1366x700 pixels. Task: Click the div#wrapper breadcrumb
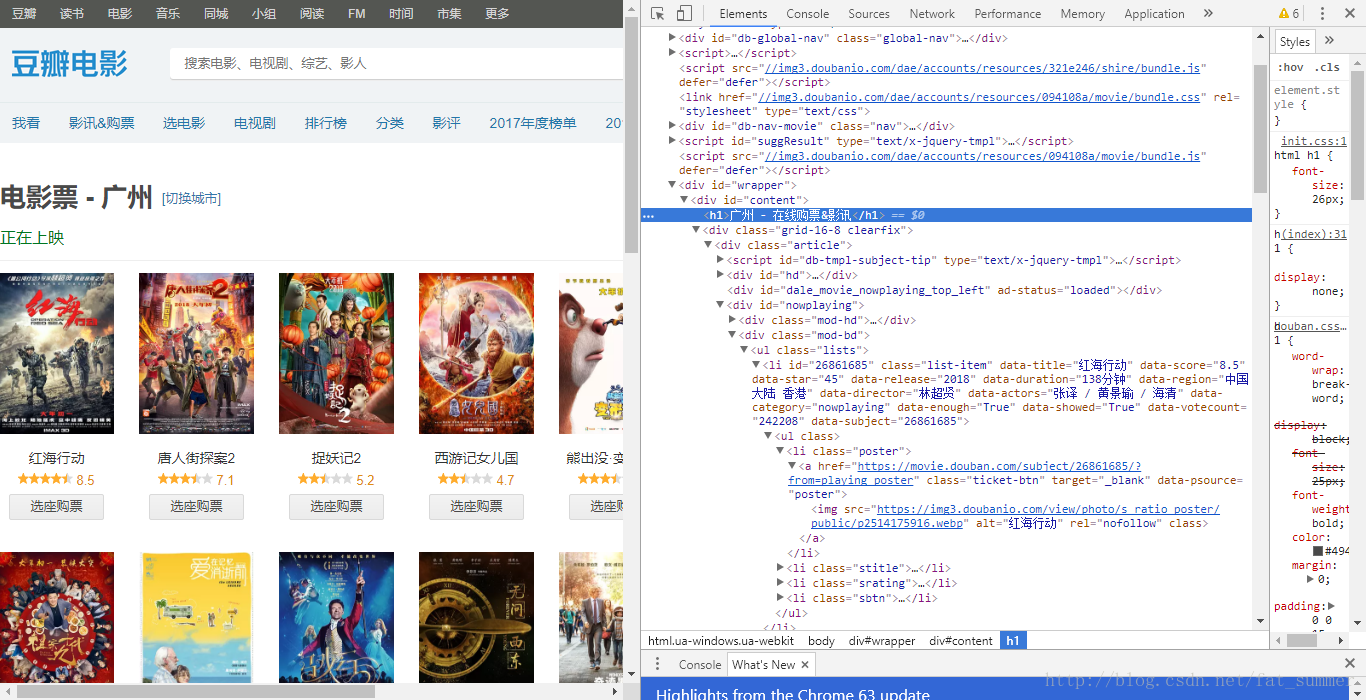pyautogui.click(x=882, y=641)
